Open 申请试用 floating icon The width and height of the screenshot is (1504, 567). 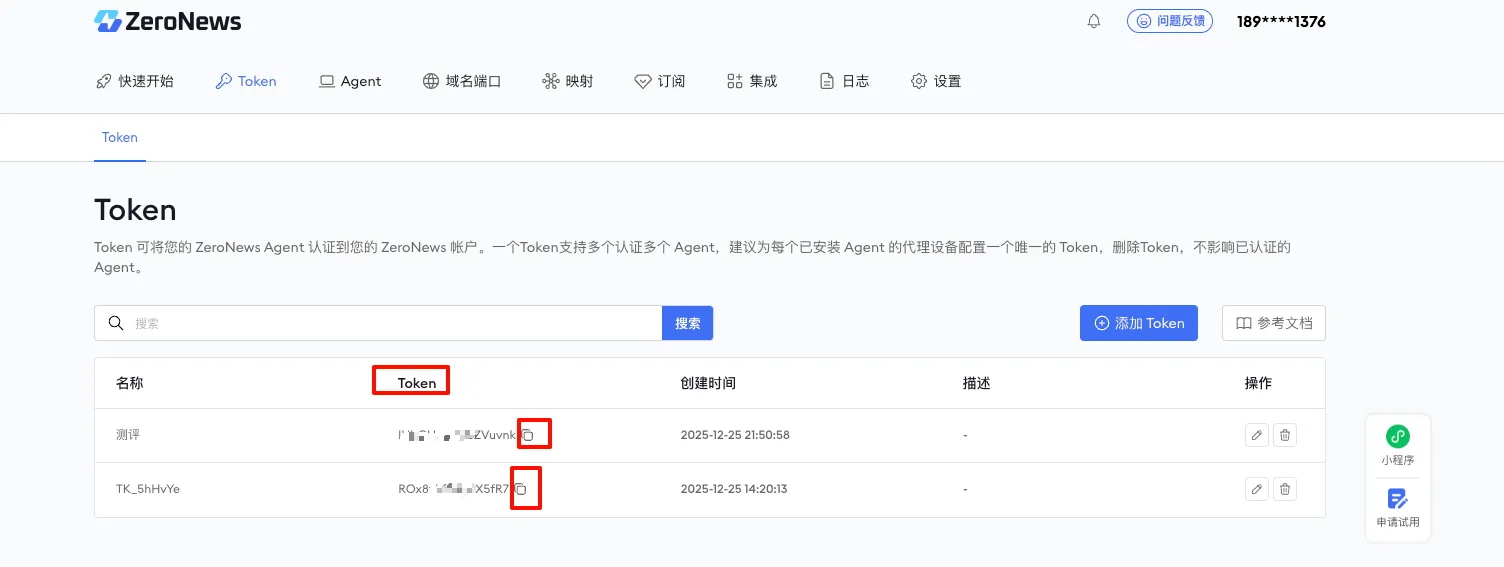point(1398,508)
